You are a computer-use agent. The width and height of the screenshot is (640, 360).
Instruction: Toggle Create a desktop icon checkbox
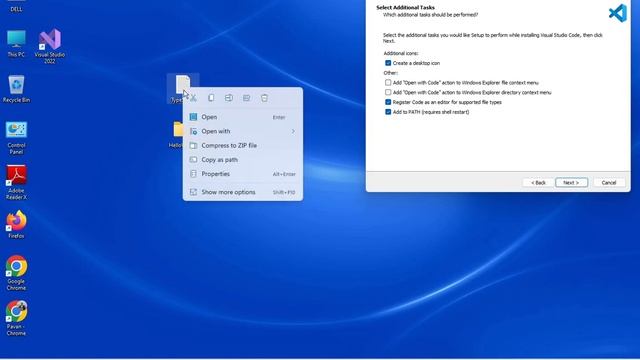(388, 63)
